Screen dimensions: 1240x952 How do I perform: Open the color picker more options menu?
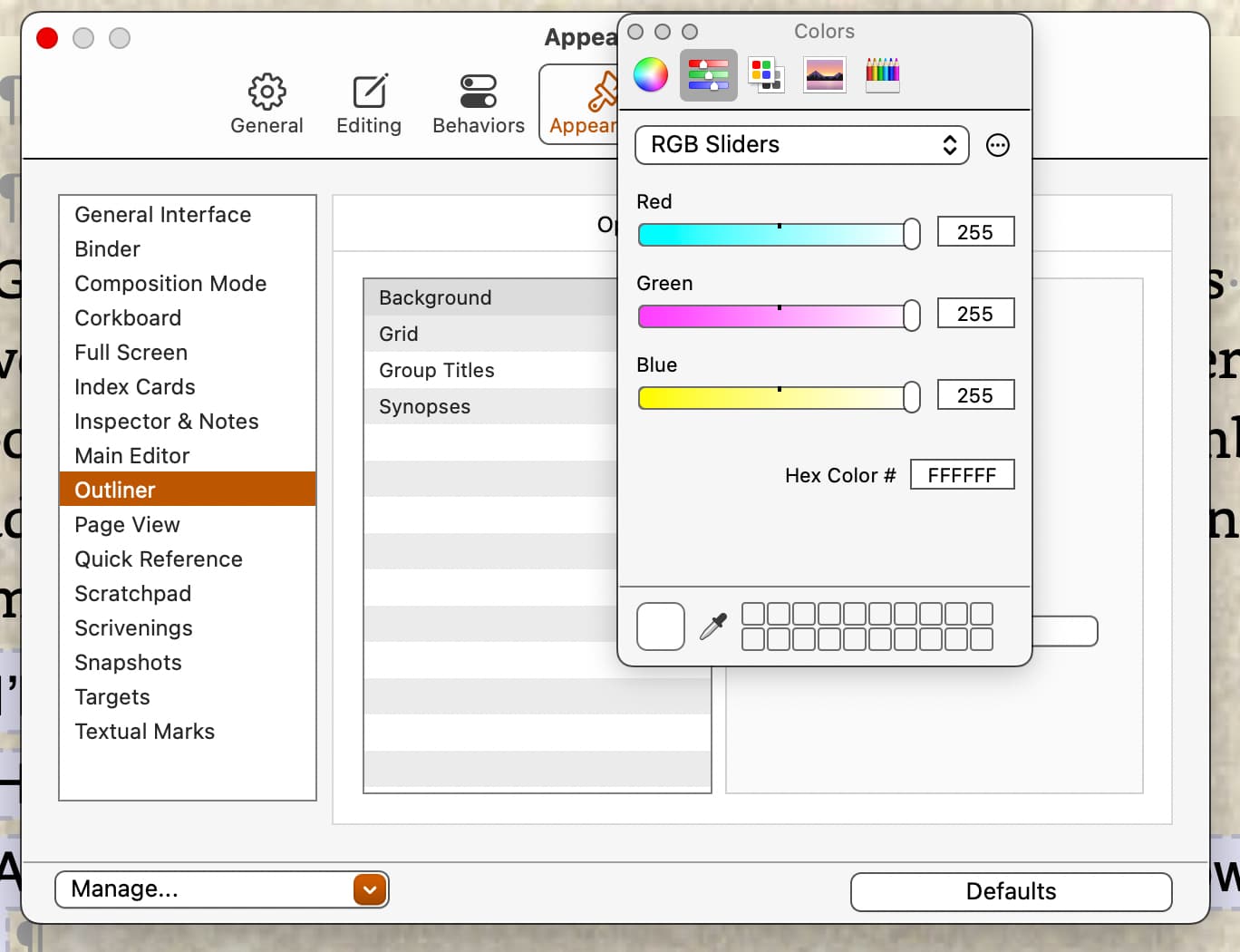[x=998, y=145]
